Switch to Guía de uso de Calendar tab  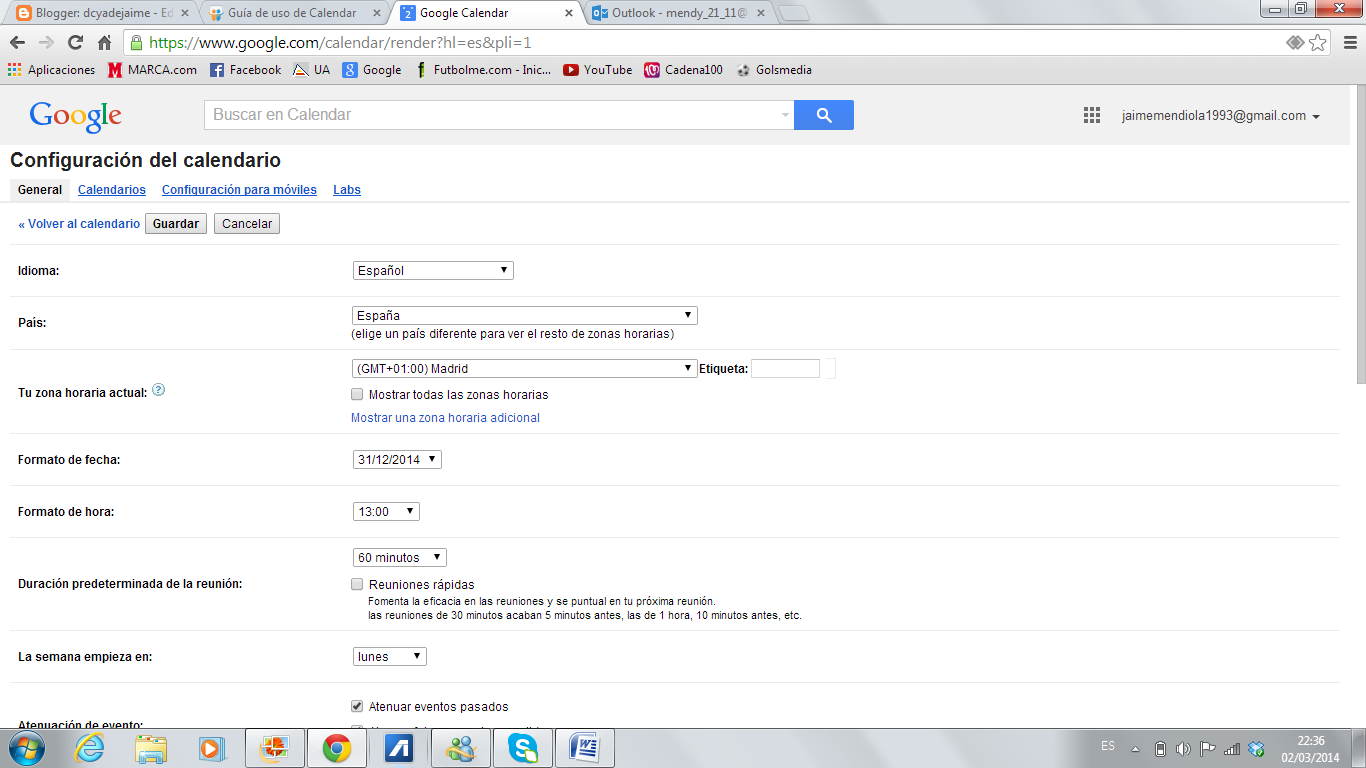click(x=290, y=13)
